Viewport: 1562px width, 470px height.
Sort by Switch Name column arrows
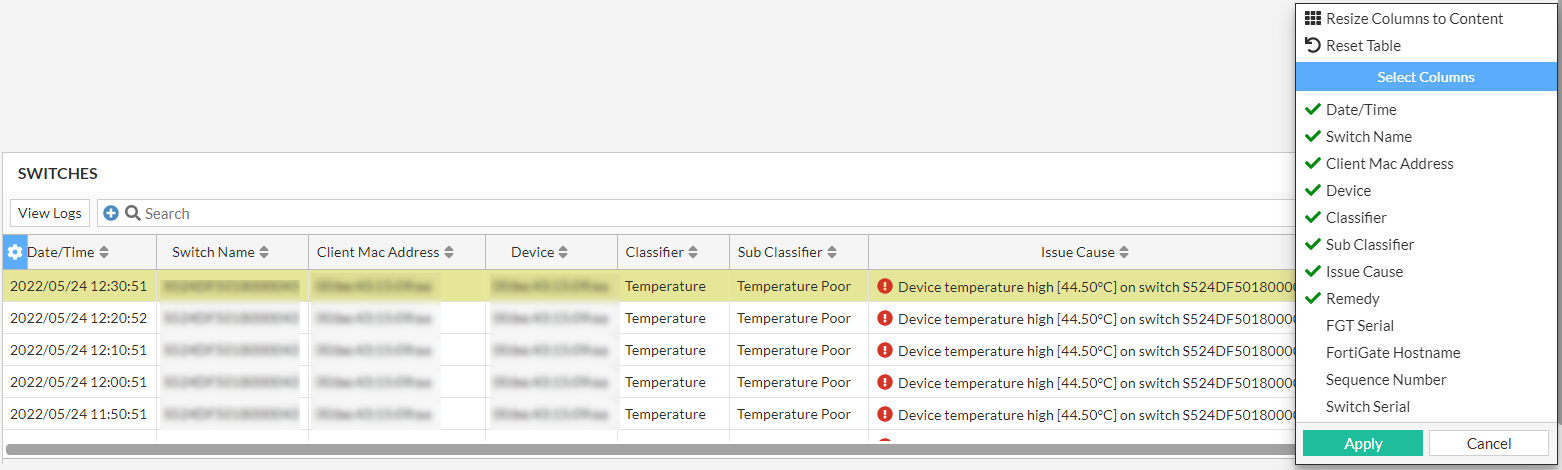[x=264, y=252]
